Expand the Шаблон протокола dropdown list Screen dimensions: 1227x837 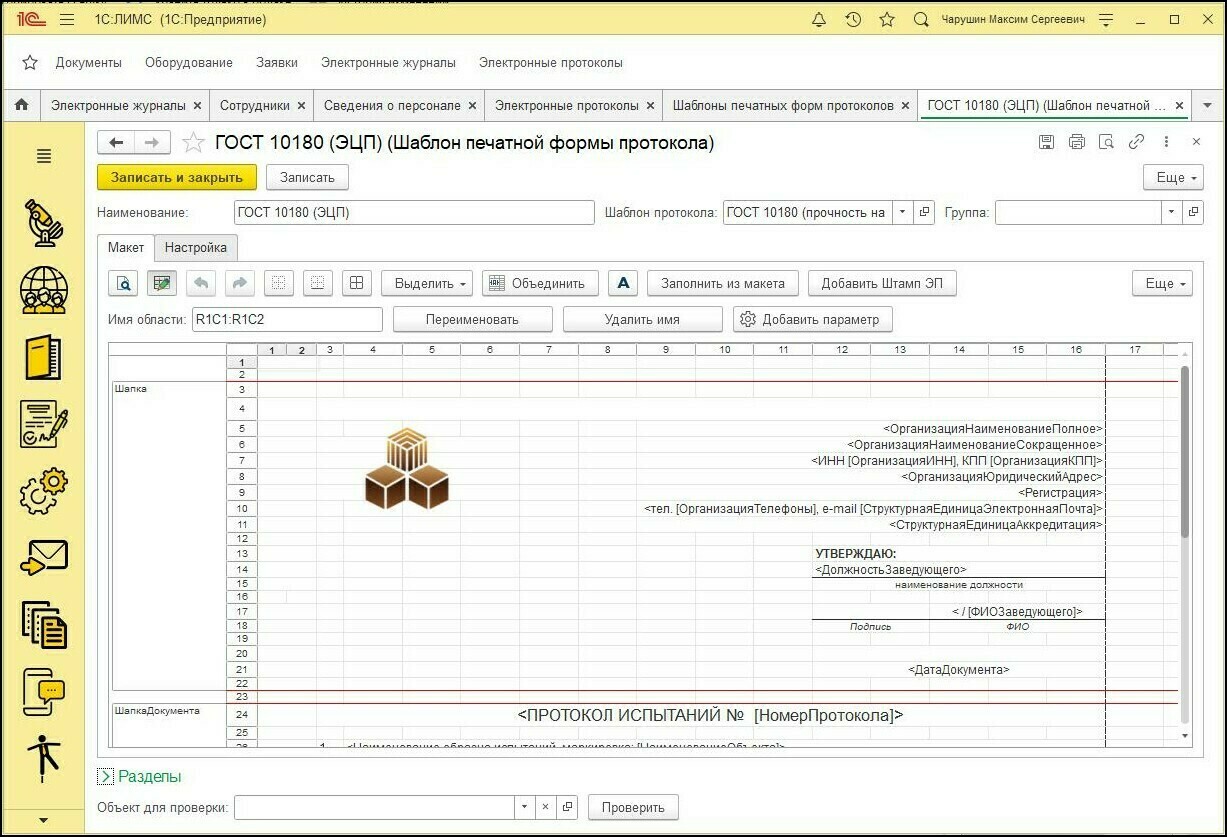(902, 212)
